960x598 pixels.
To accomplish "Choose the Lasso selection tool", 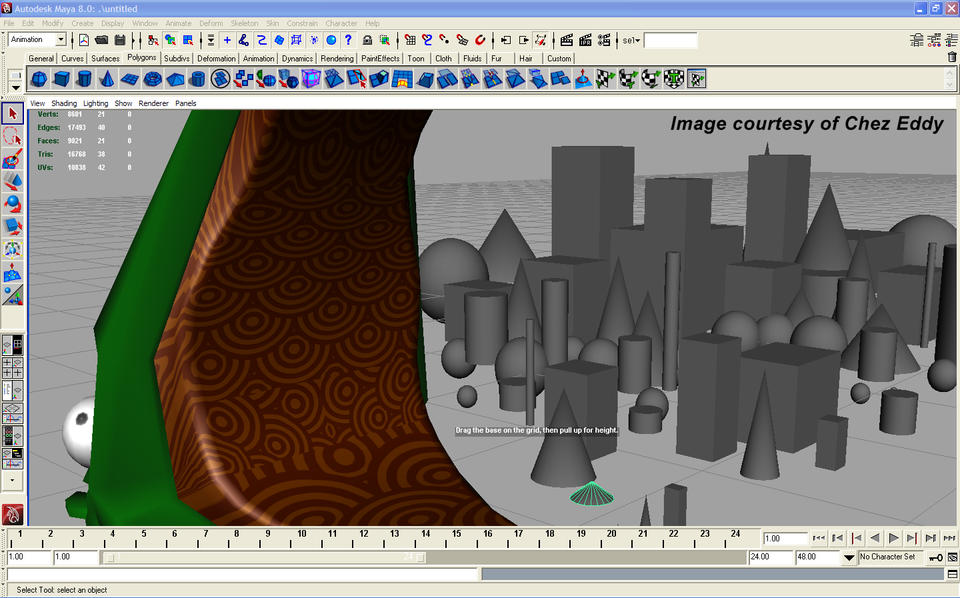I will pos(13,136).
